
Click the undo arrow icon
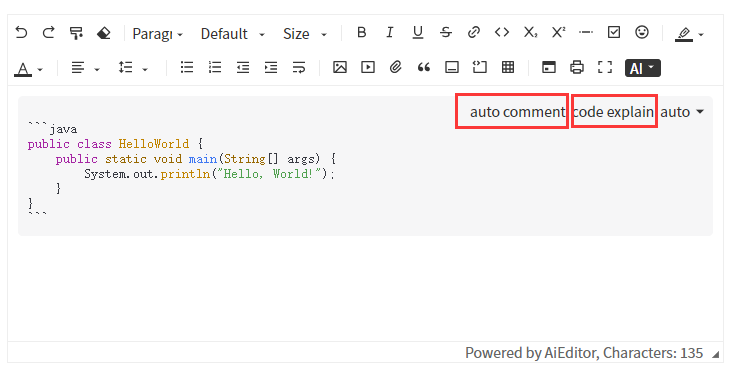(21, 32)
